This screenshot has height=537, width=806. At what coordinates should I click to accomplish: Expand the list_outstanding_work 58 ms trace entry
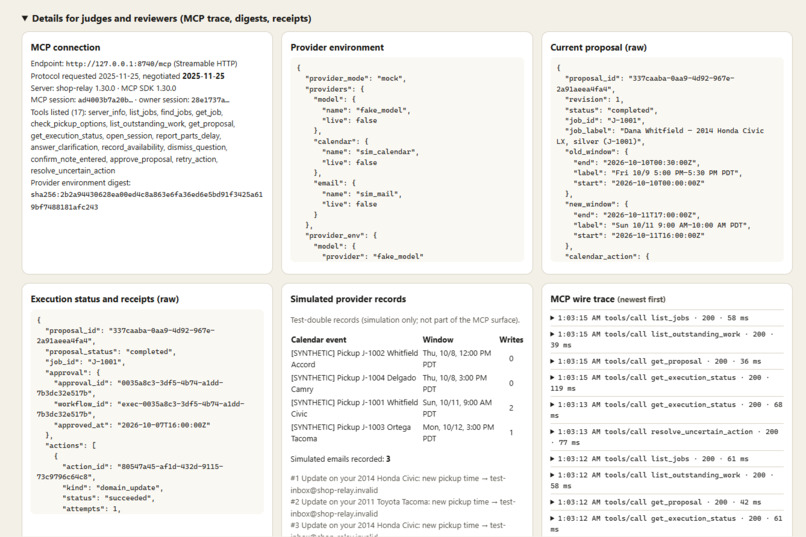[666, 480]
